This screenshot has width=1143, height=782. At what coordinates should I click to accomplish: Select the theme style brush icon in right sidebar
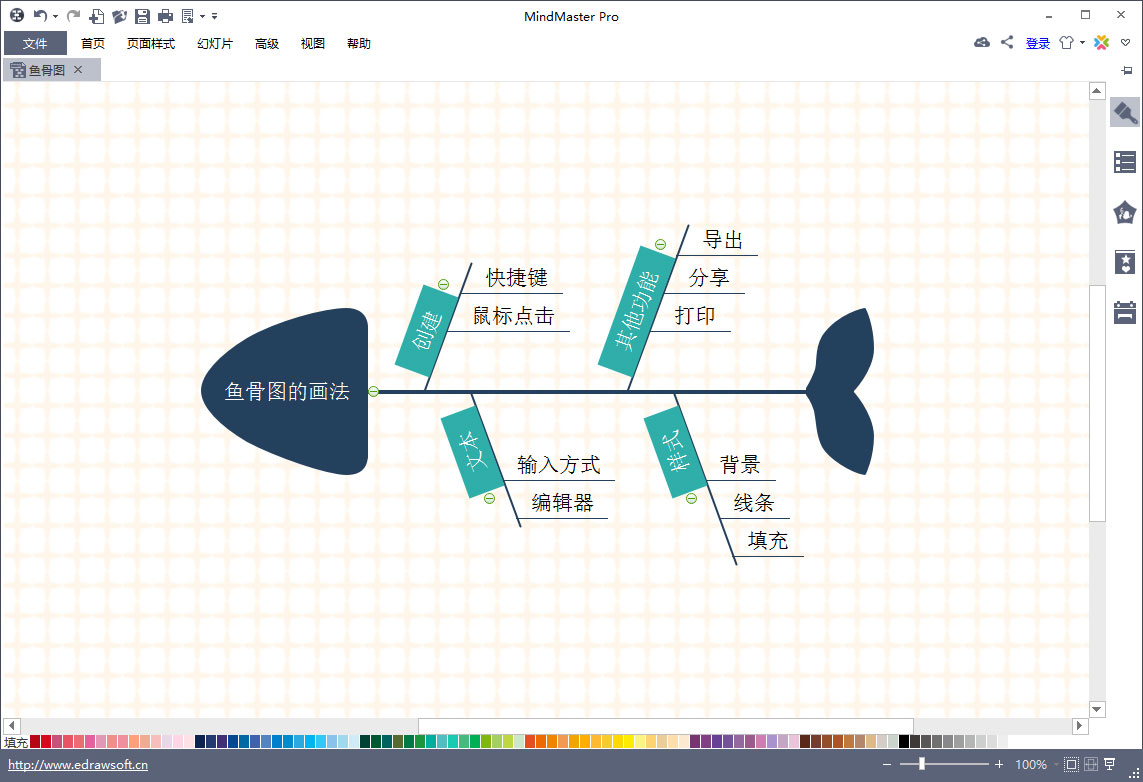pos(1124,112)
